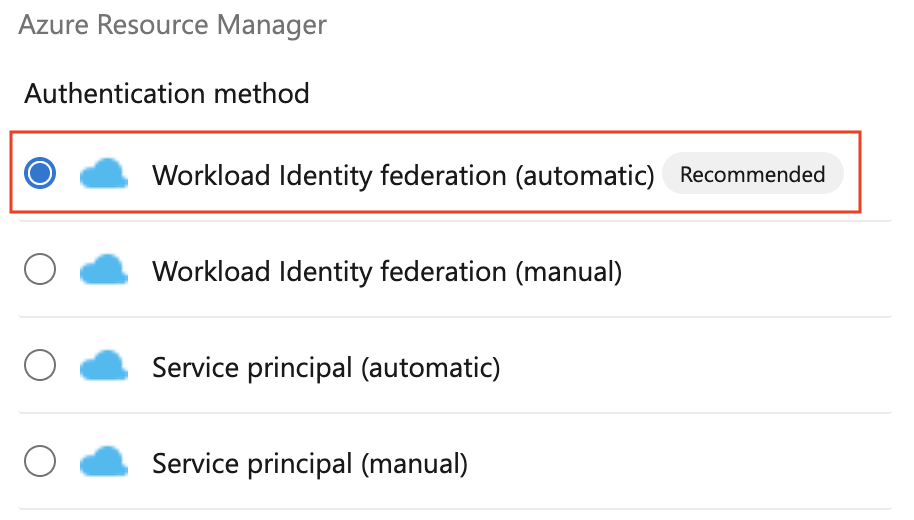Click cloud icon beside Service principal (manual)
The height and width of the screenshot is (520, 914).
(104, 462)
